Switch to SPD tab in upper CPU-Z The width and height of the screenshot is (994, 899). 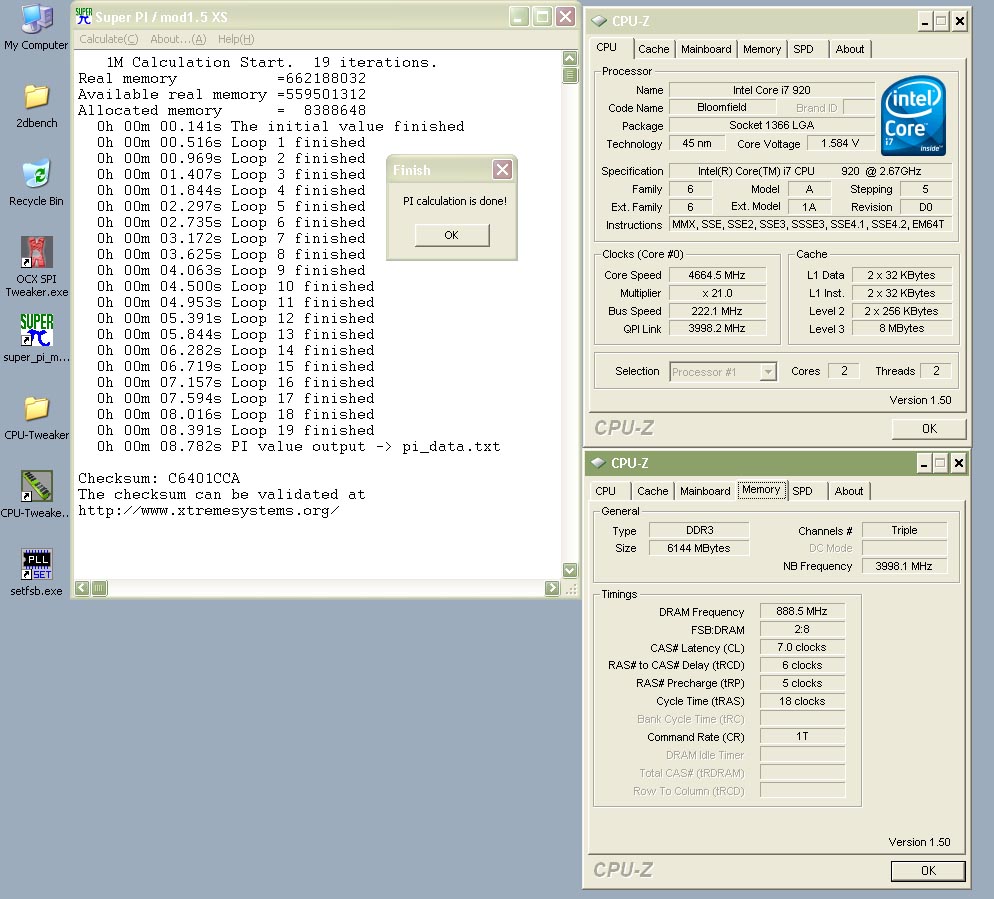[x=803, y=49]
